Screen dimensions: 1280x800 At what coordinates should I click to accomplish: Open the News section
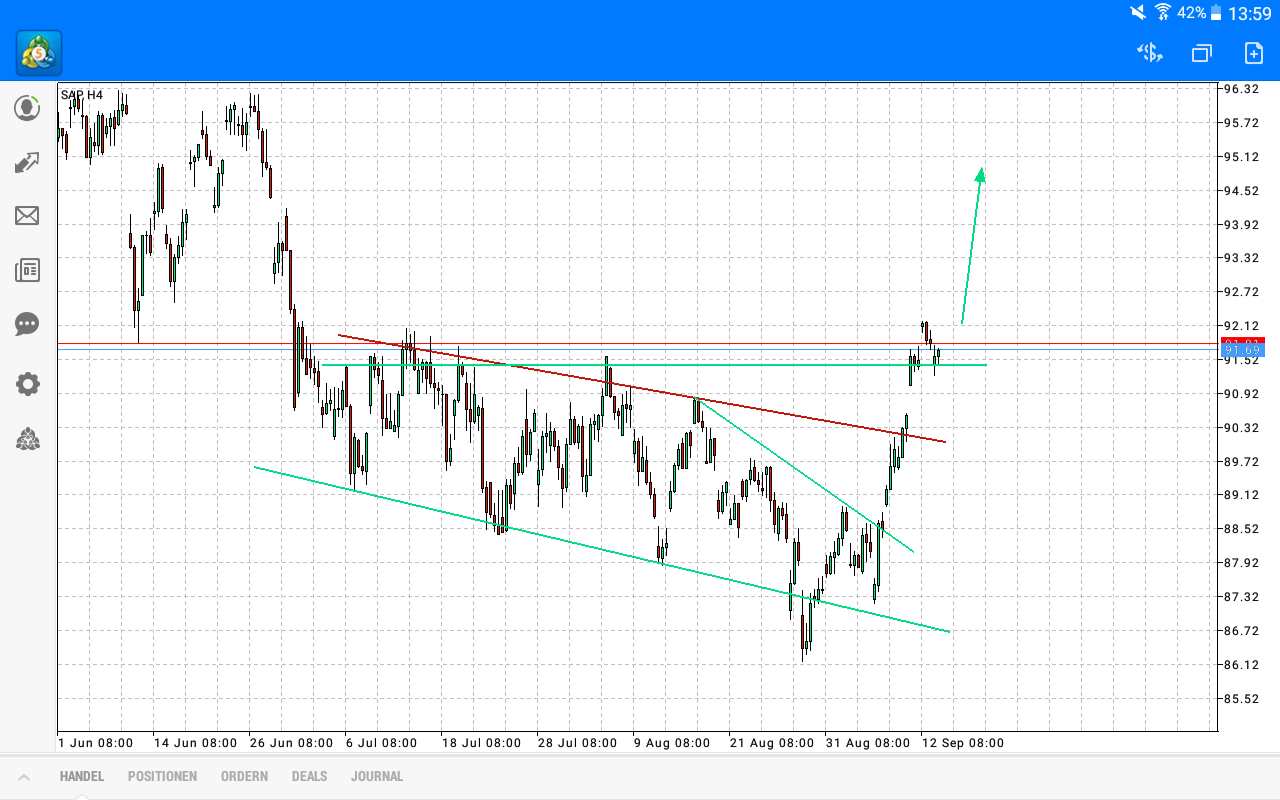pyautogui.click(x=27, y=270)
